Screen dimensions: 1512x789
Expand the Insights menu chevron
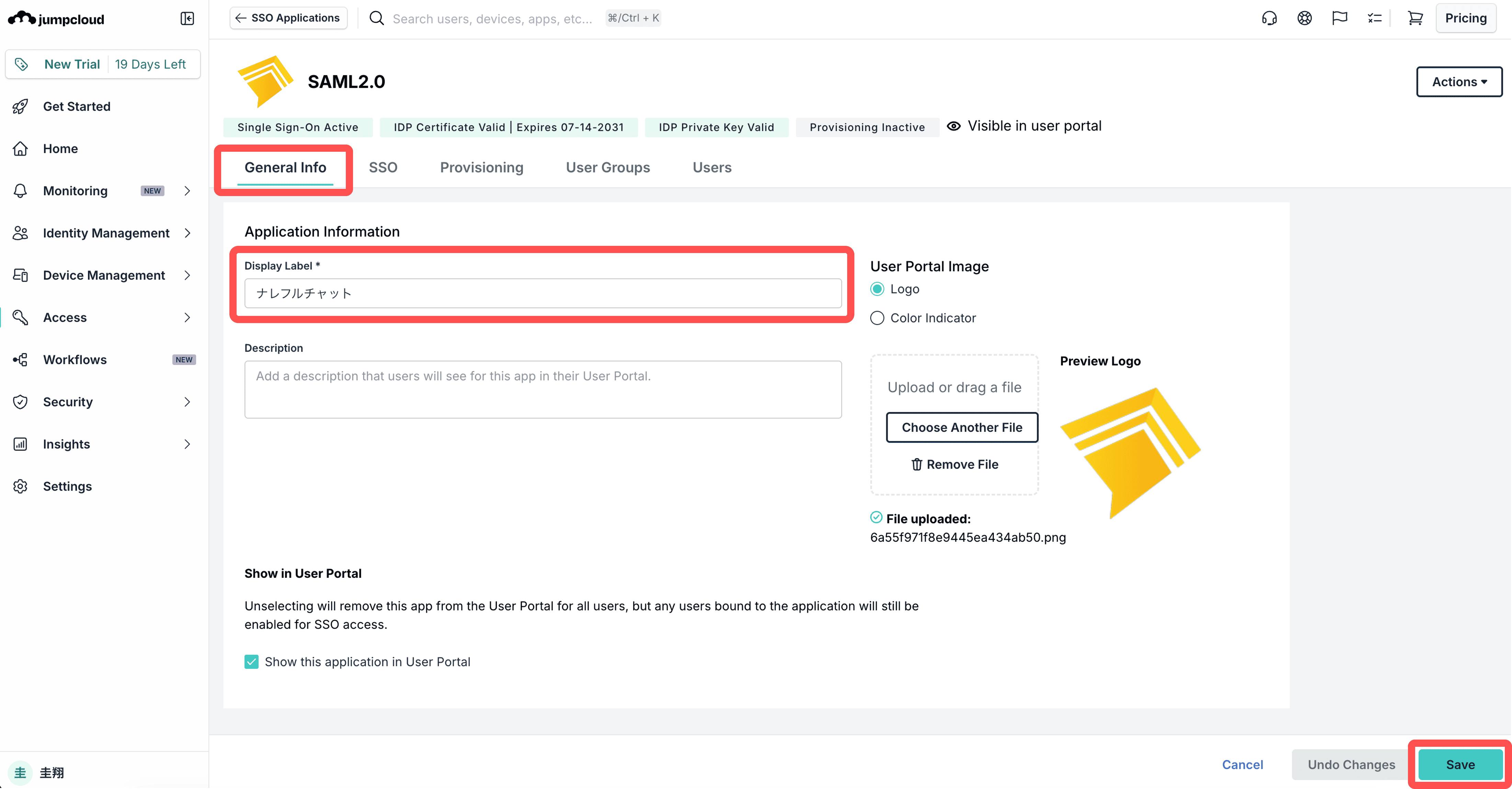coord(187,444)
